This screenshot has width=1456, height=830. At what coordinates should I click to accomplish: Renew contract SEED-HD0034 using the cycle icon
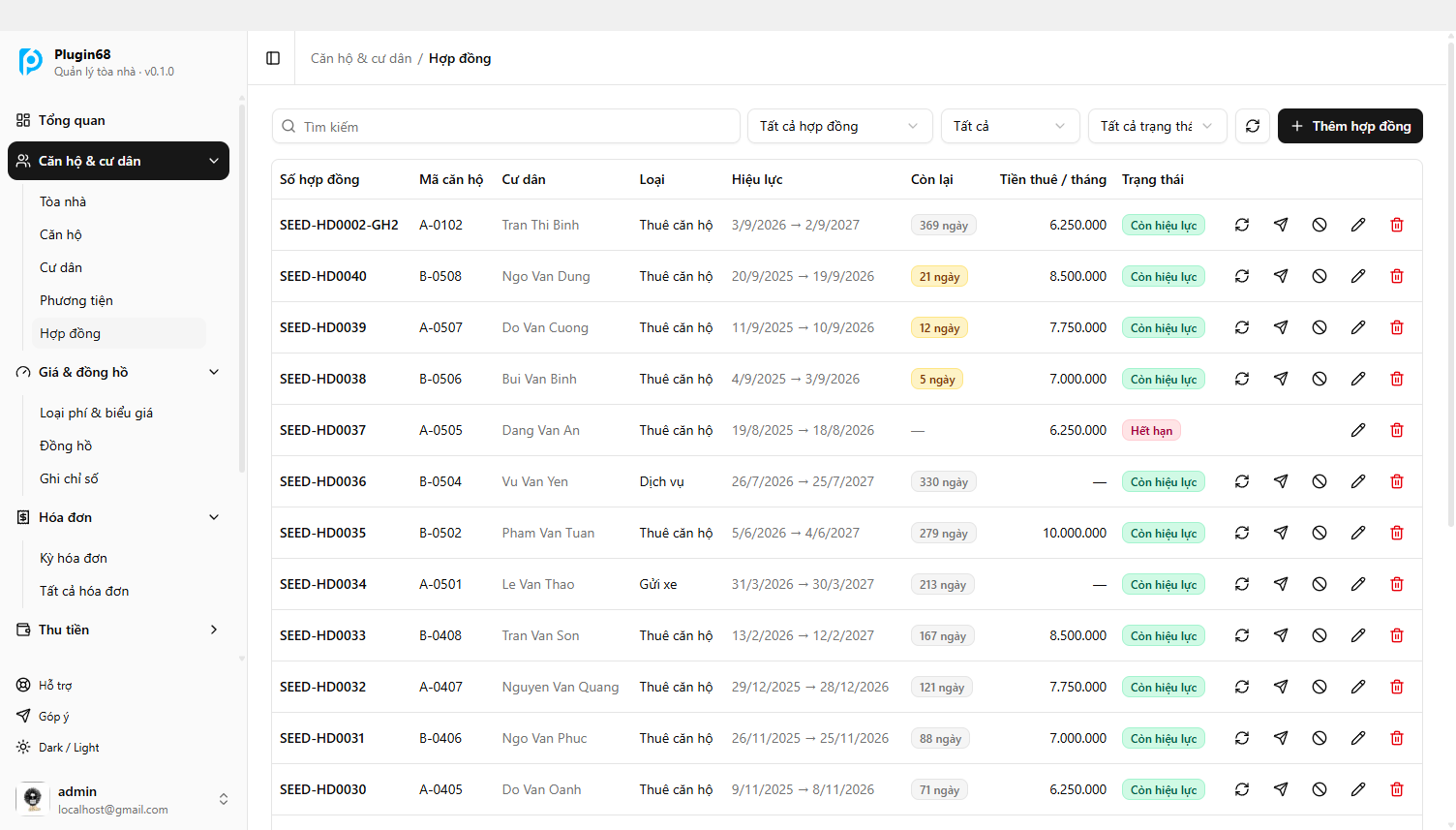(x=1242, y=584)
